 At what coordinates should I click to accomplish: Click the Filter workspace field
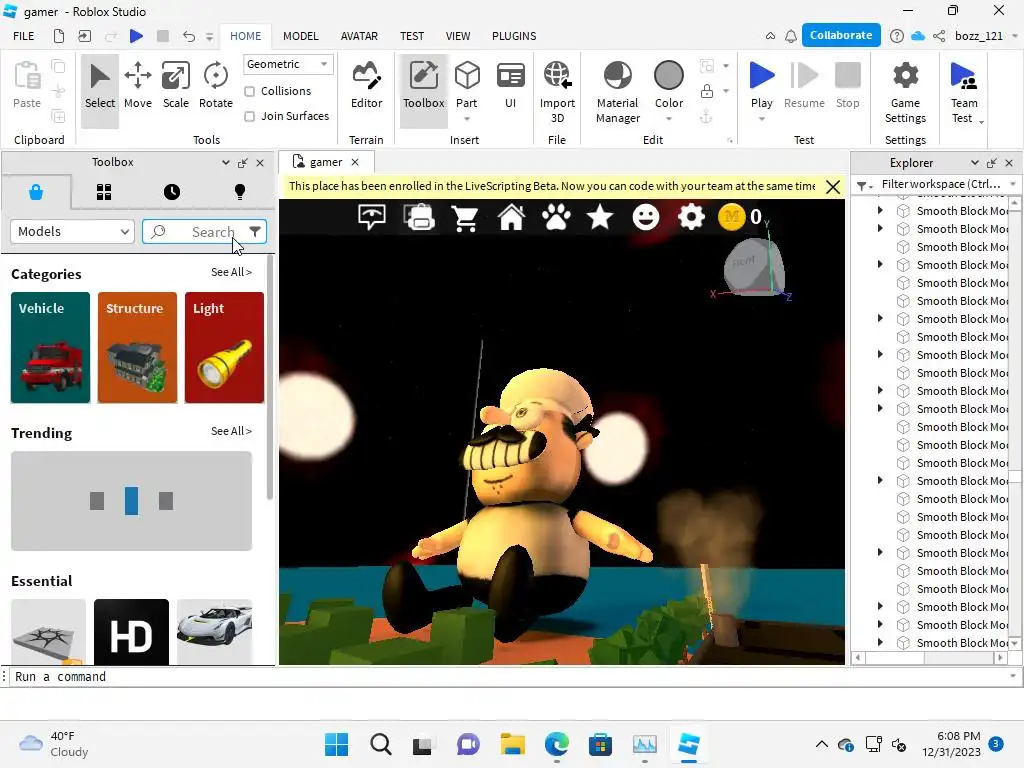(941, 184)
